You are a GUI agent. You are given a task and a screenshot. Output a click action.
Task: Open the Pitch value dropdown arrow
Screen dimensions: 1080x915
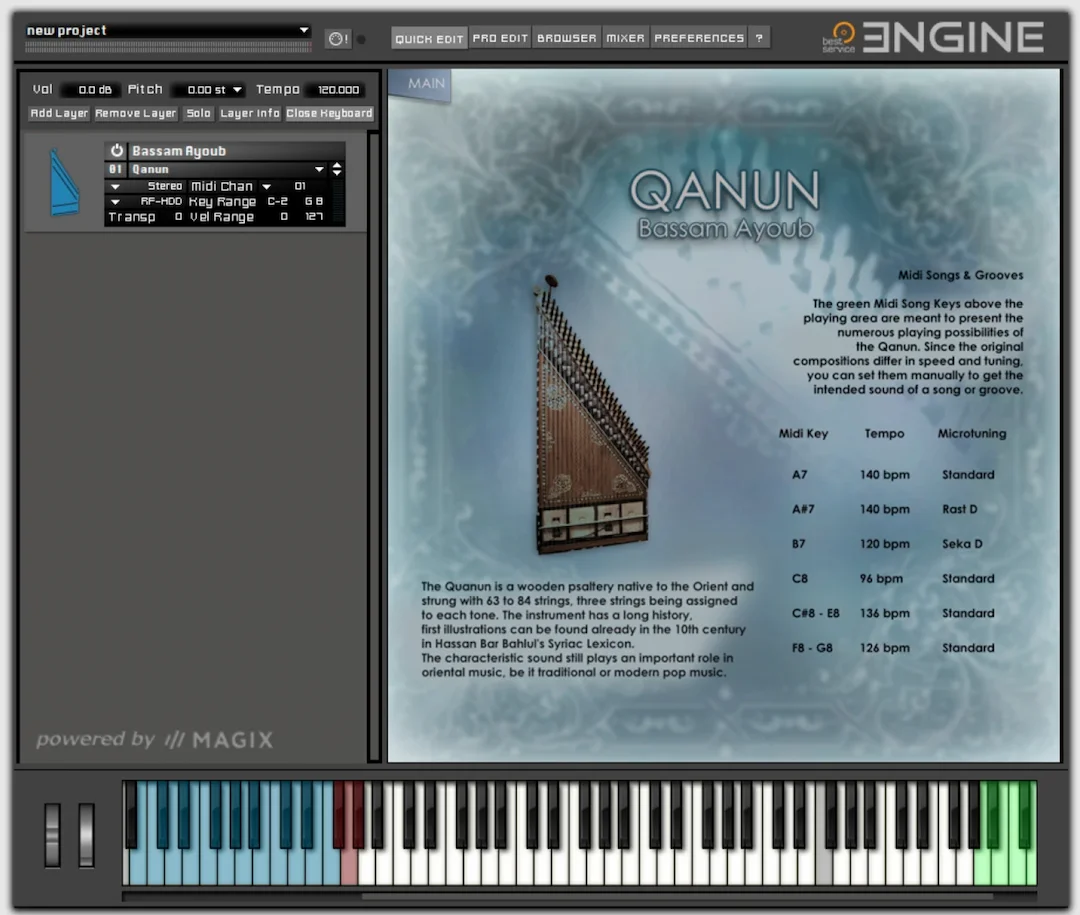click(237, 90)
